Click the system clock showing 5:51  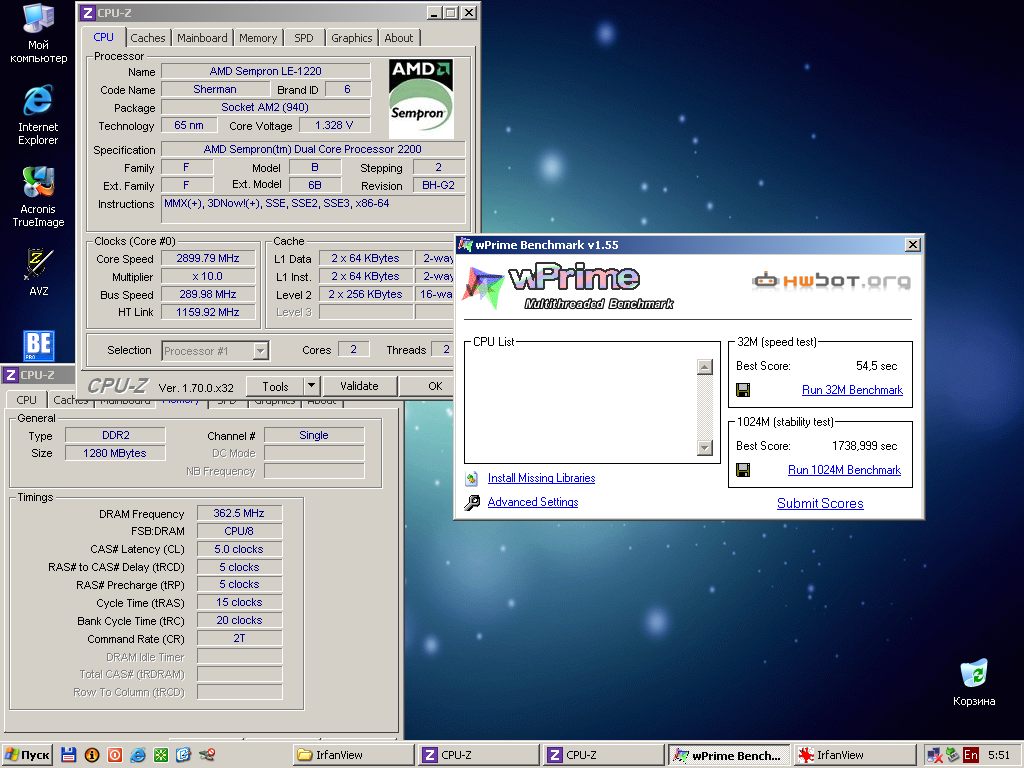pos(999,756)
